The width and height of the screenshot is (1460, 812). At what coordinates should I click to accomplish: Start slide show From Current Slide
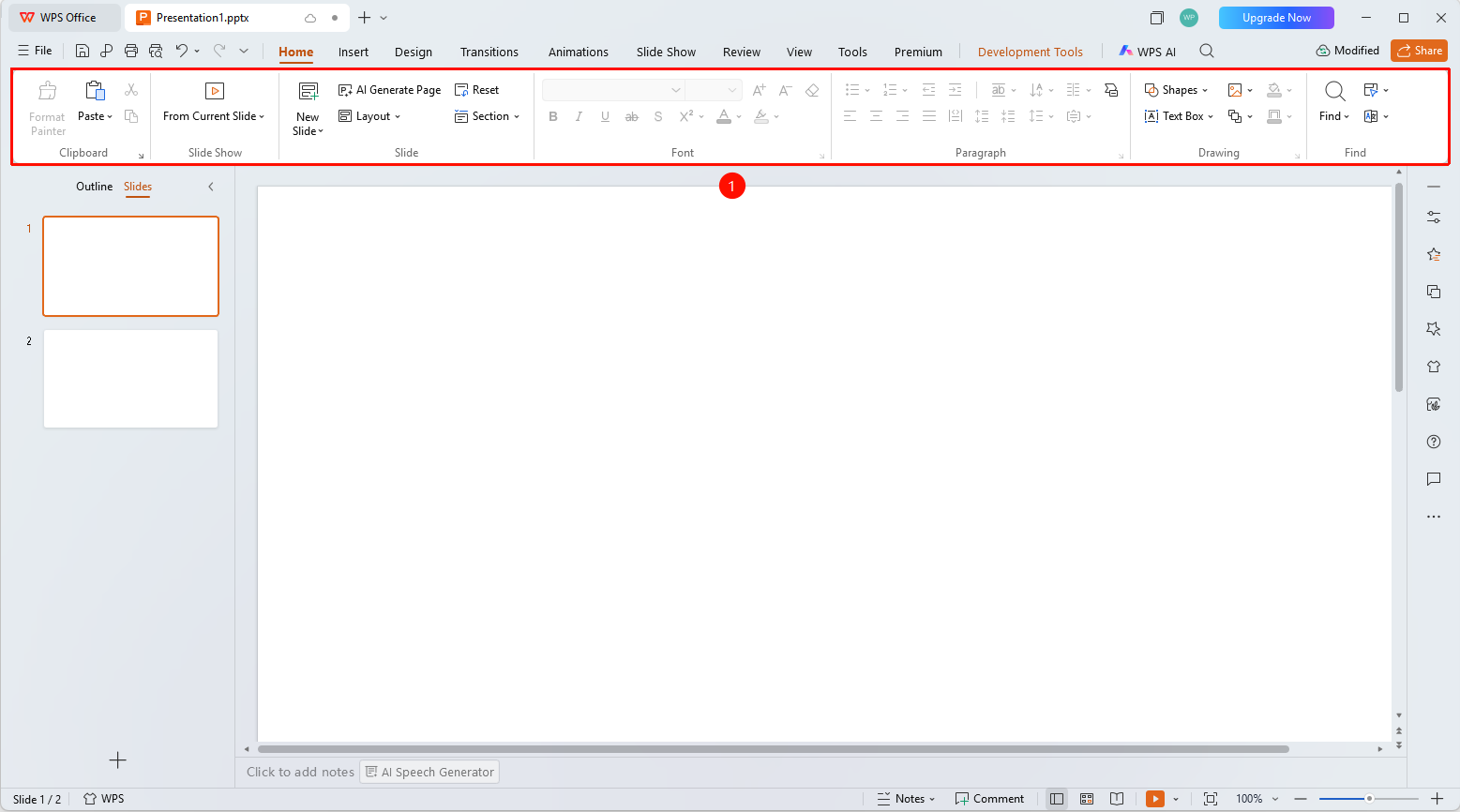[x=214, y=103]
